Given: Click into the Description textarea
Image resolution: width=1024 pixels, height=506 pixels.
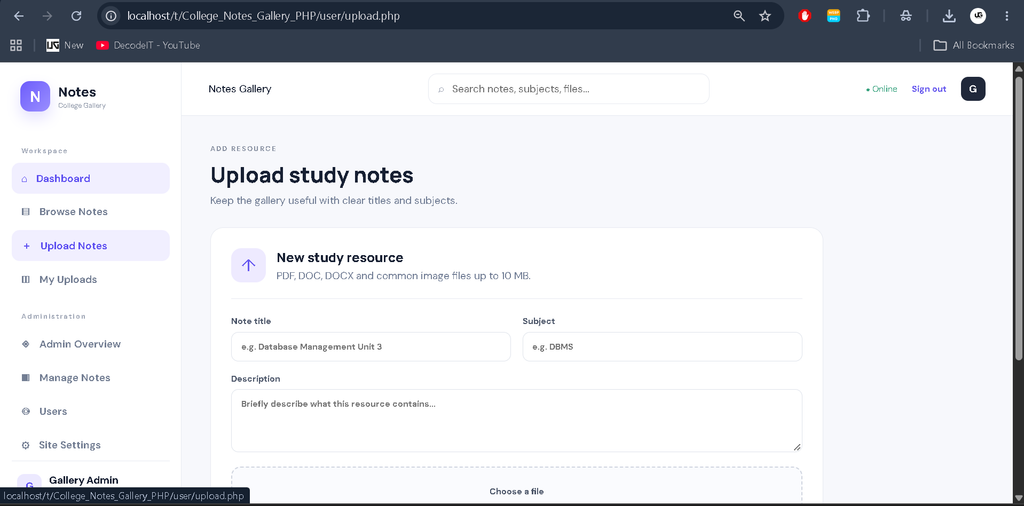Looking at the screenshot, I should (517, 420).
